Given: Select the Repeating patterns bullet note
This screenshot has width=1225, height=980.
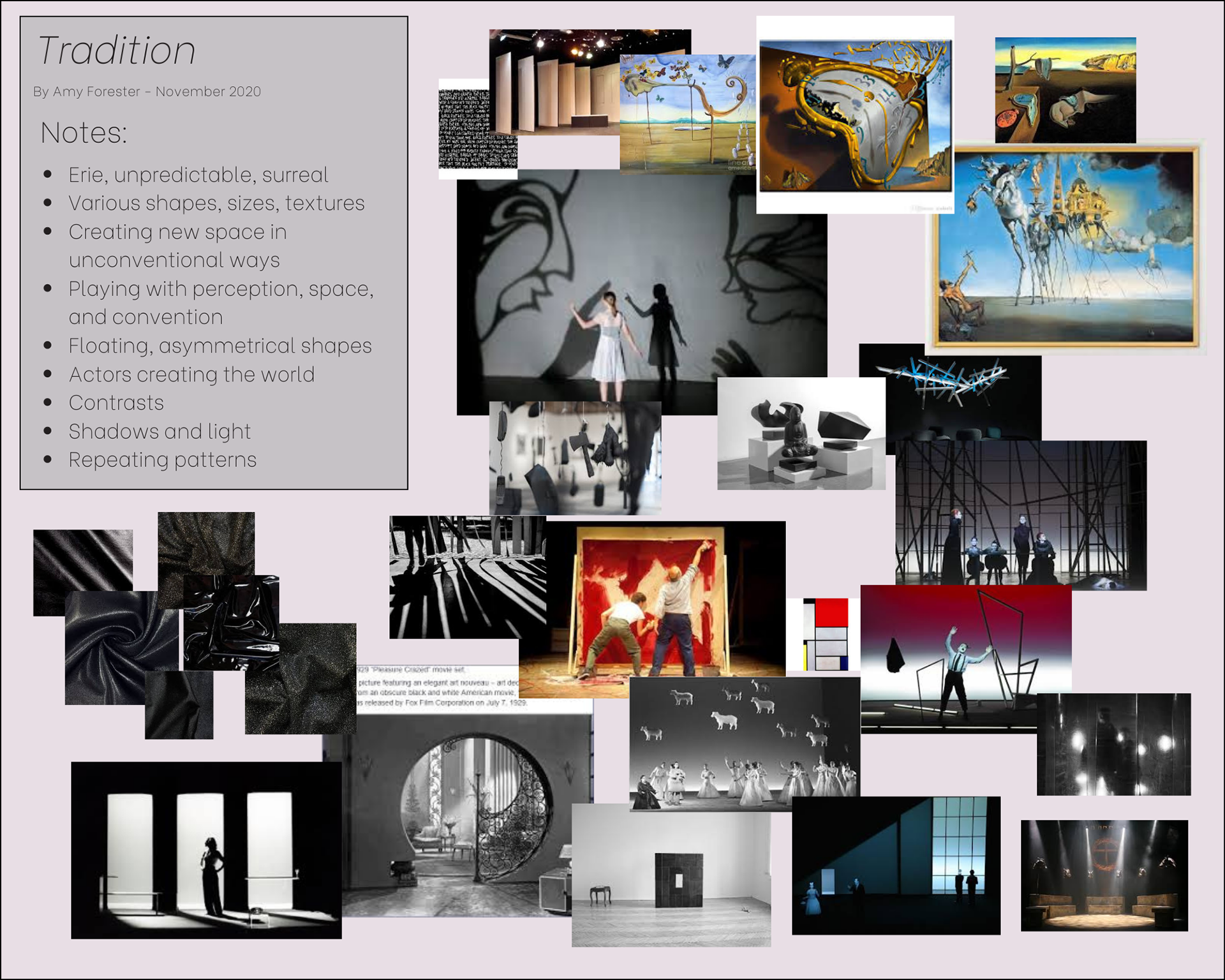Looking at the screenshot, I should point(162,460).
